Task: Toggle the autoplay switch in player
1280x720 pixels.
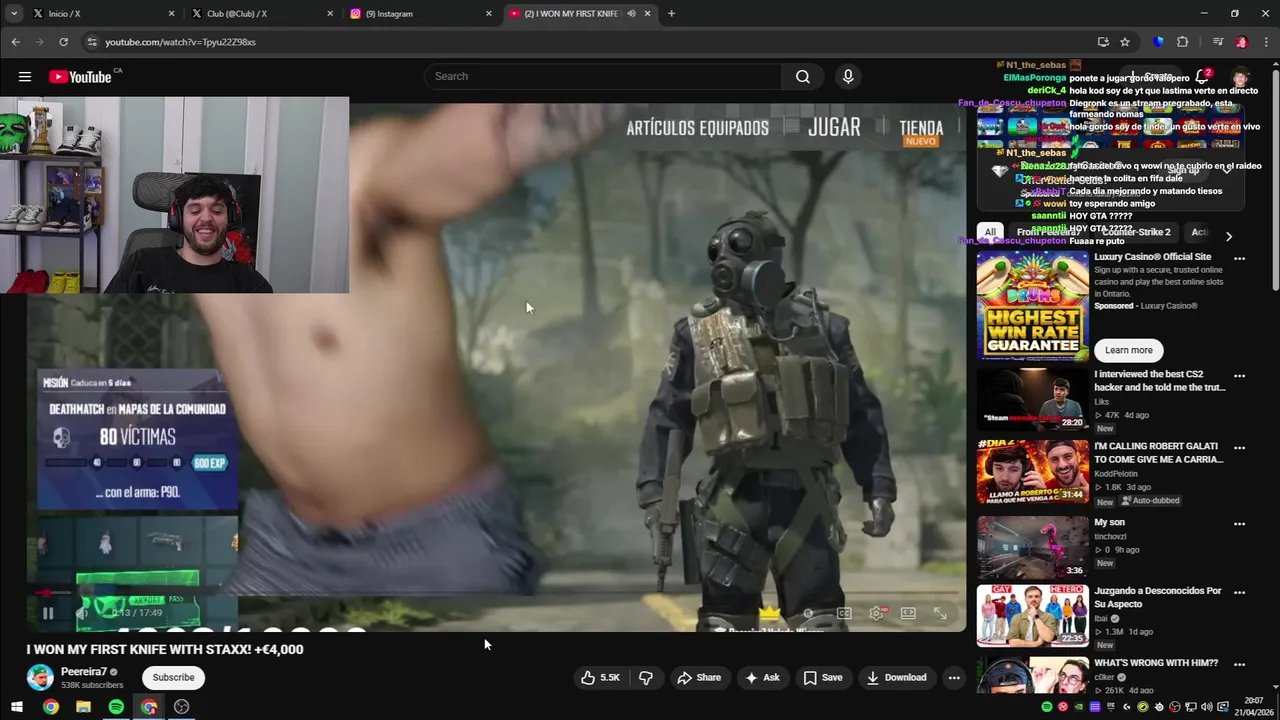Action: pyautogui.click(x=810, y=613)
